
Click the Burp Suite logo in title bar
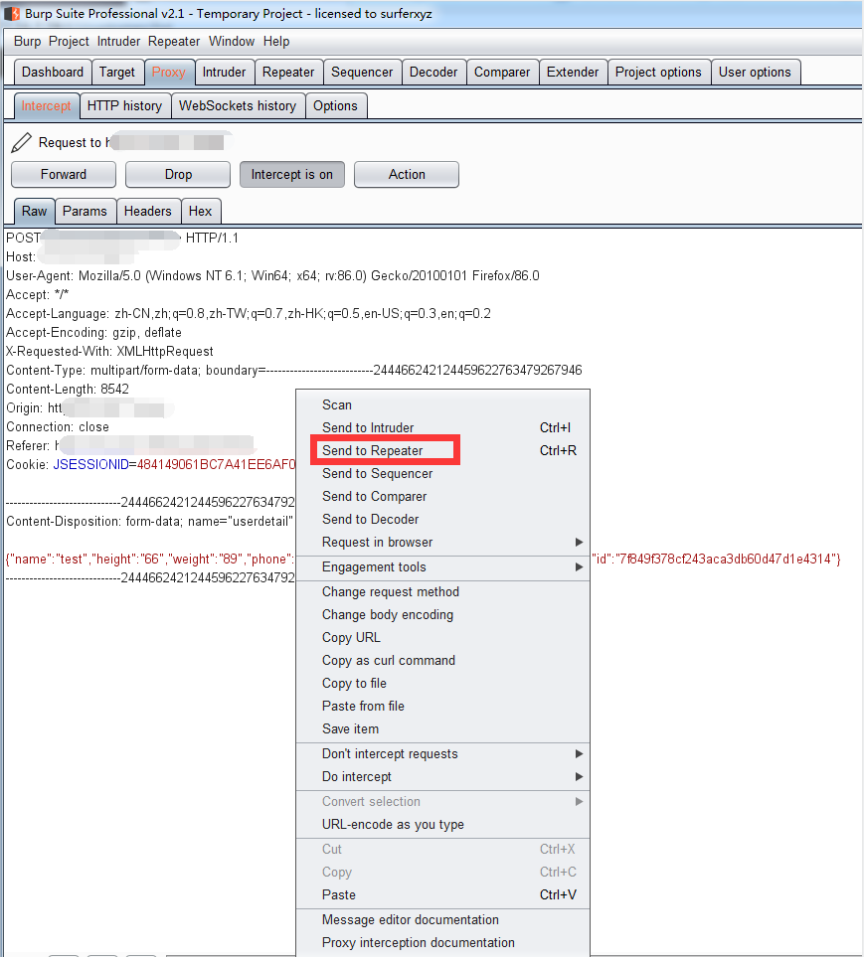click(12, 13)
